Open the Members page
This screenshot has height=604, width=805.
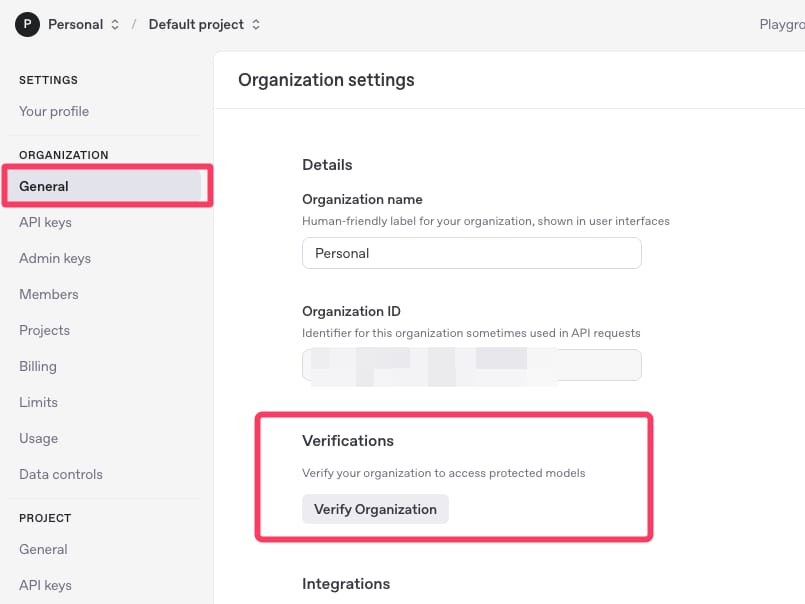pos(48,294)
